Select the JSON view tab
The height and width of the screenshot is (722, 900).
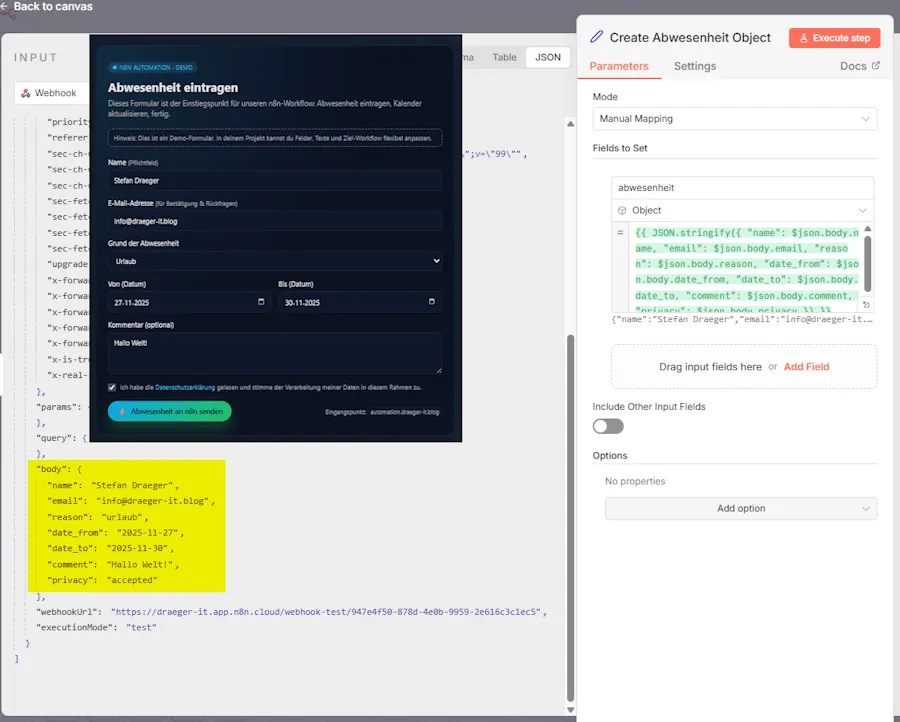point(548,58)
